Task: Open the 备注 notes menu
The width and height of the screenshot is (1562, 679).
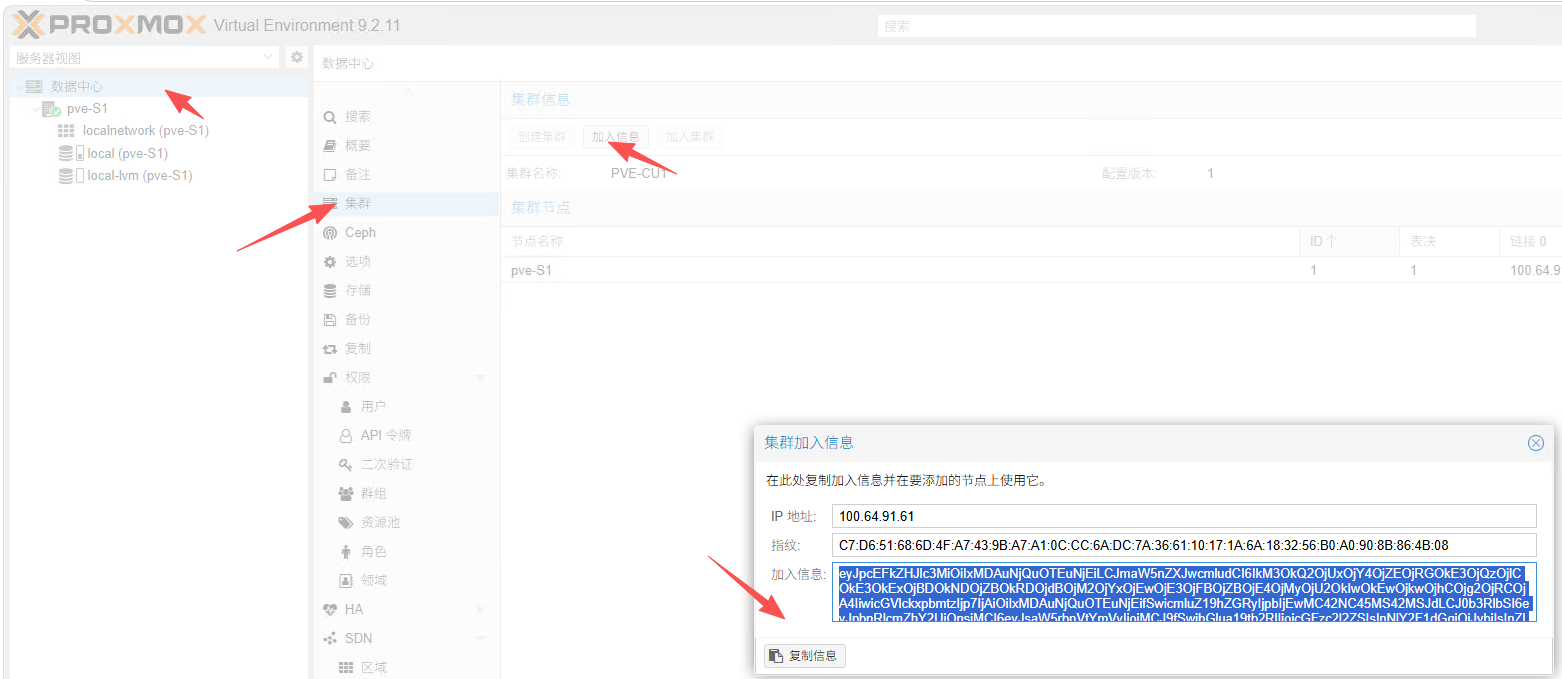Action: pyautogui.click(x=357, y=175)
